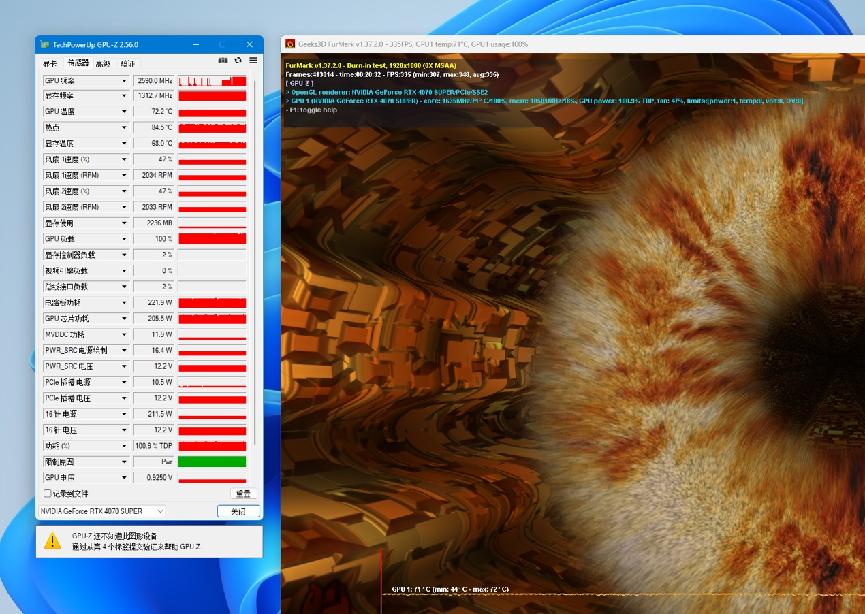Enable the 记录到文件 log-to-file checkbox
Image resolution: width=865 pixels, height=614 pixels.
(47, 493)
